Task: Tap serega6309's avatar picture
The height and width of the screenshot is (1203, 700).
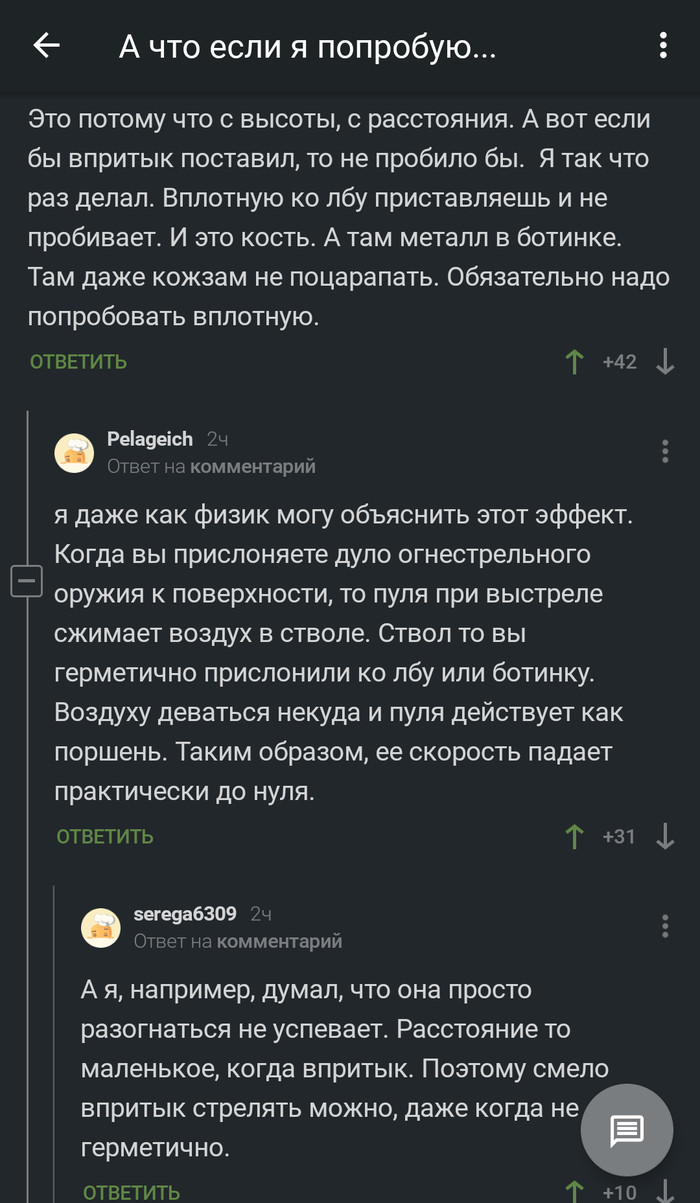Action: pos(101,927)
